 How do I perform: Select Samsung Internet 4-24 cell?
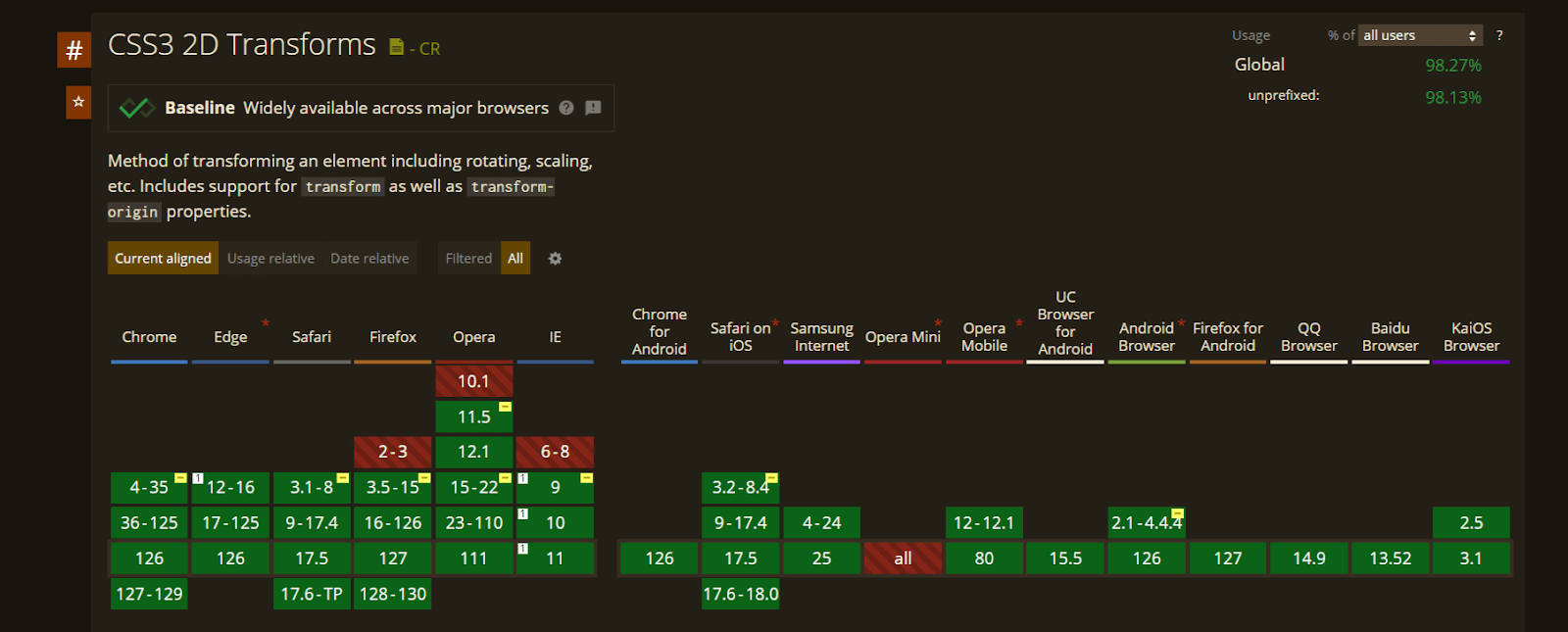(x=822, y=522)
